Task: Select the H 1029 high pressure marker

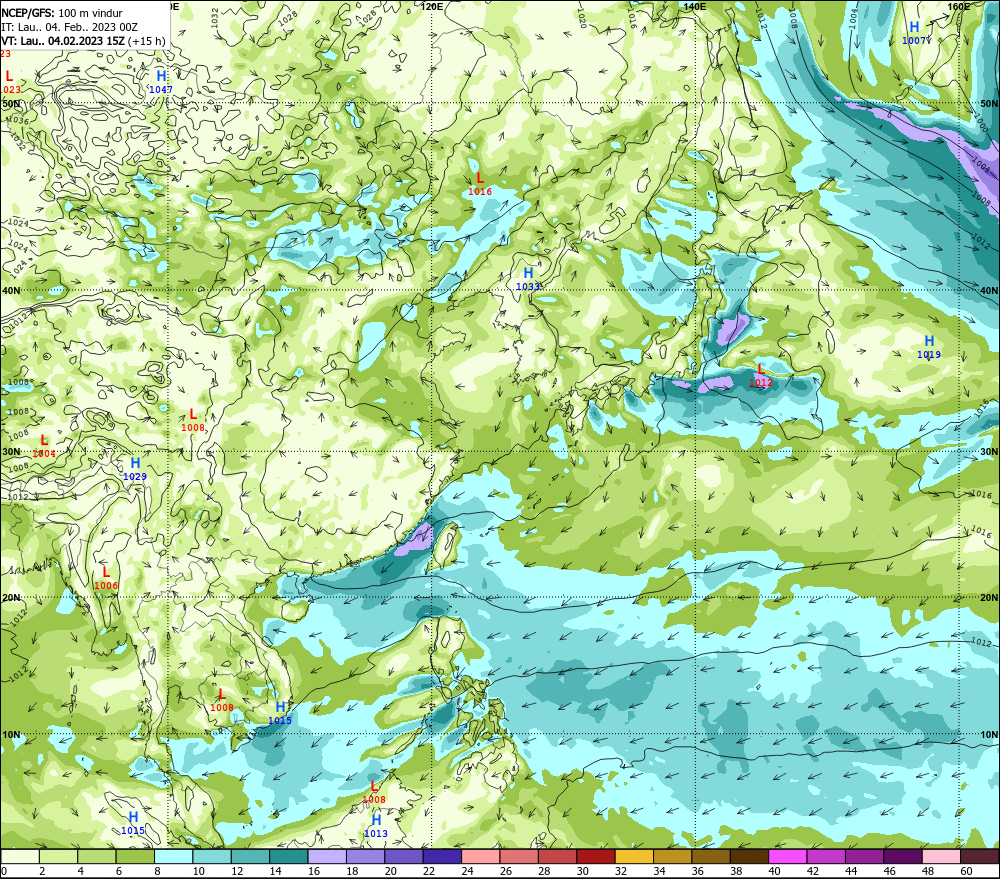Action: (135, 469)
